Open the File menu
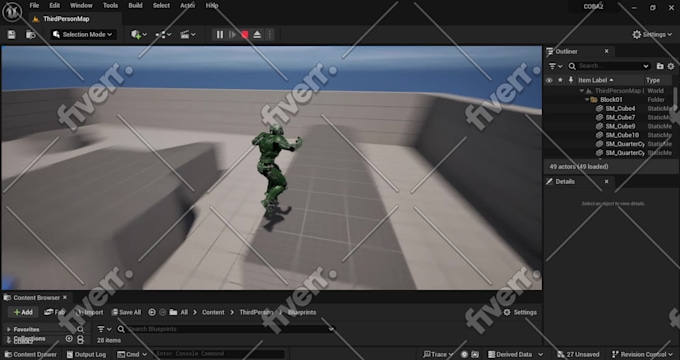Screen dimensions: 680x360 (34, 6)
